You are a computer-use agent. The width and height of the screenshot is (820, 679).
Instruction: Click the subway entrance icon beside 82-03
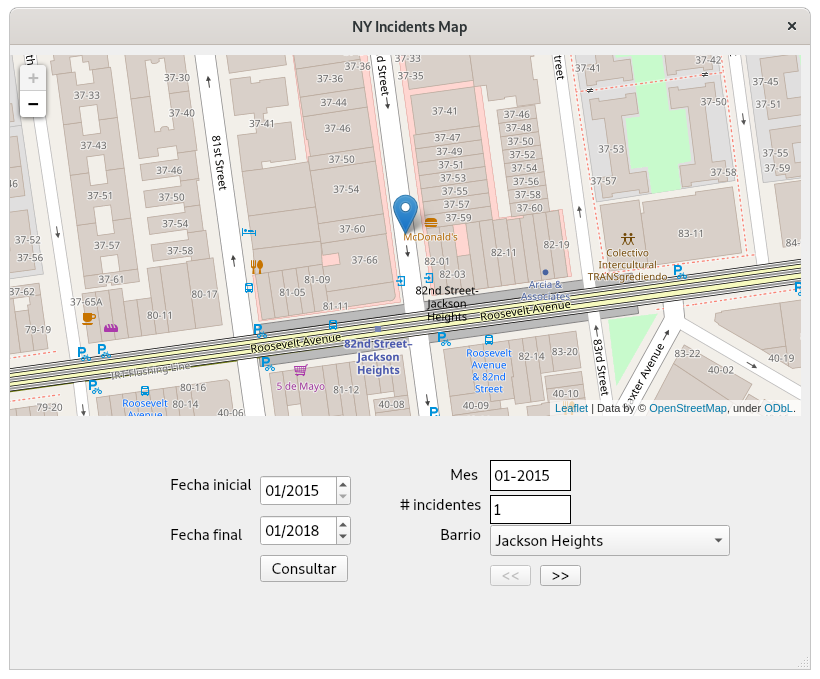429,277
